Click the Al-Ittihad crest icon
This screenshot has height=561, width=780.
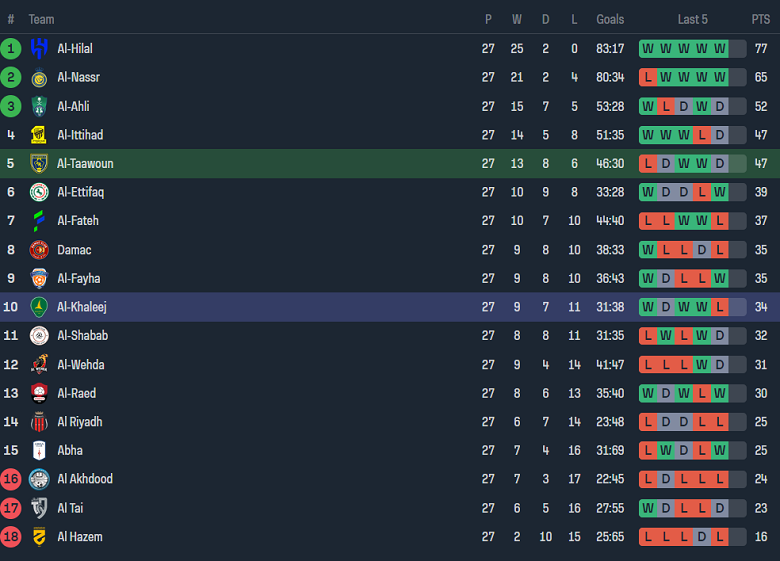point(39,135)
